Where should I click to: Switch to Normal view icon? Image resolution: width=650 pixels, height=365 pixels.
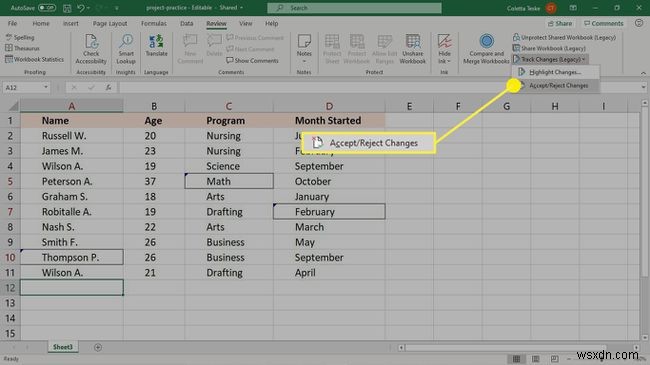click(x=516, y=359)
